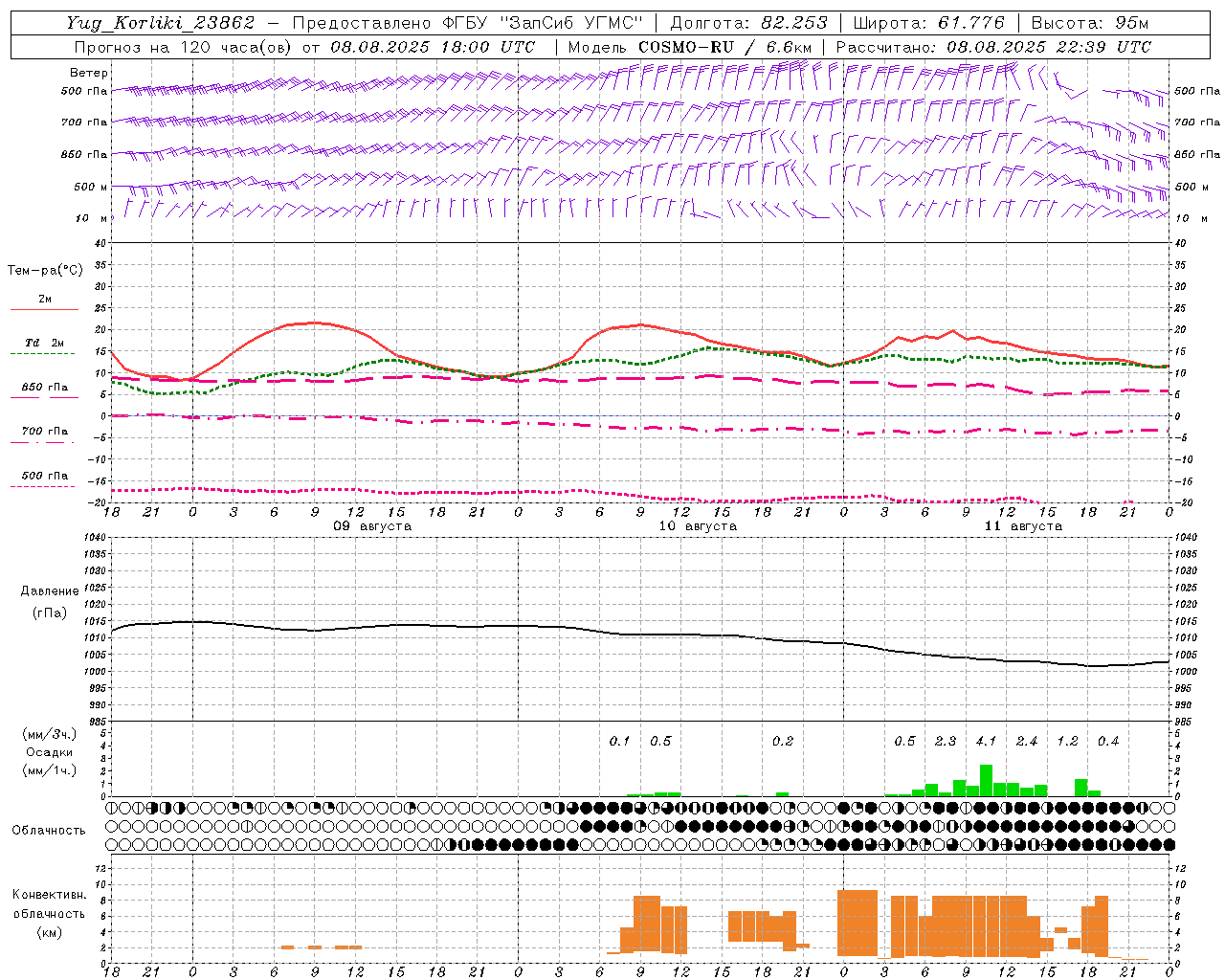1225x980 pixels.
Task: Click the 4.1 three-hour precipitation value
Action: coord(986,741)
